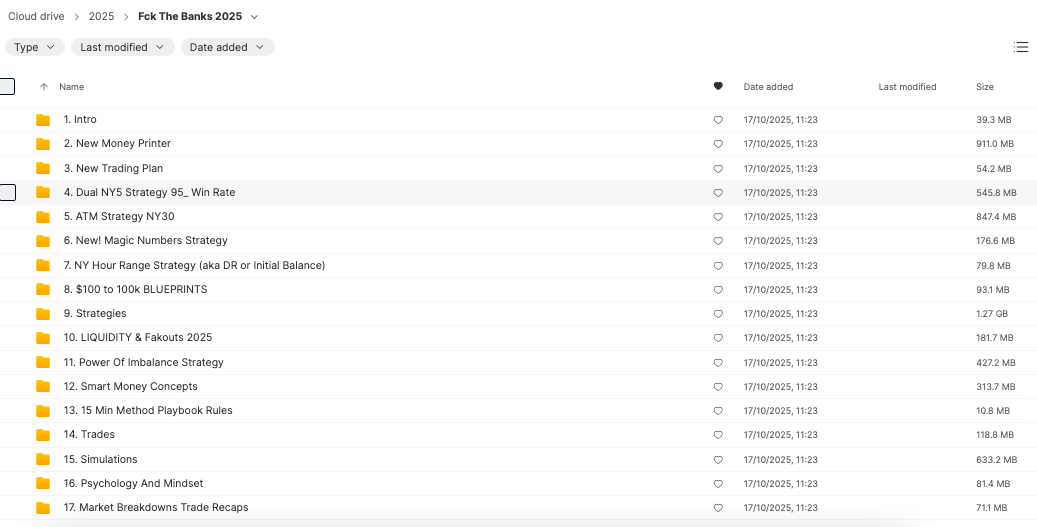This screenshot has height=527, width=1037.
Task: Favorite the 2. New Money Printer folder
Action: [718, 144]
